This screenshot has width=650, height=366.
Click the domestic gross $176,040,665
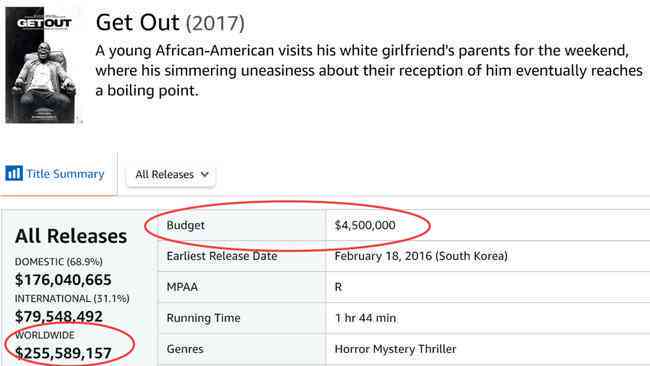click(x=63, y=280)
